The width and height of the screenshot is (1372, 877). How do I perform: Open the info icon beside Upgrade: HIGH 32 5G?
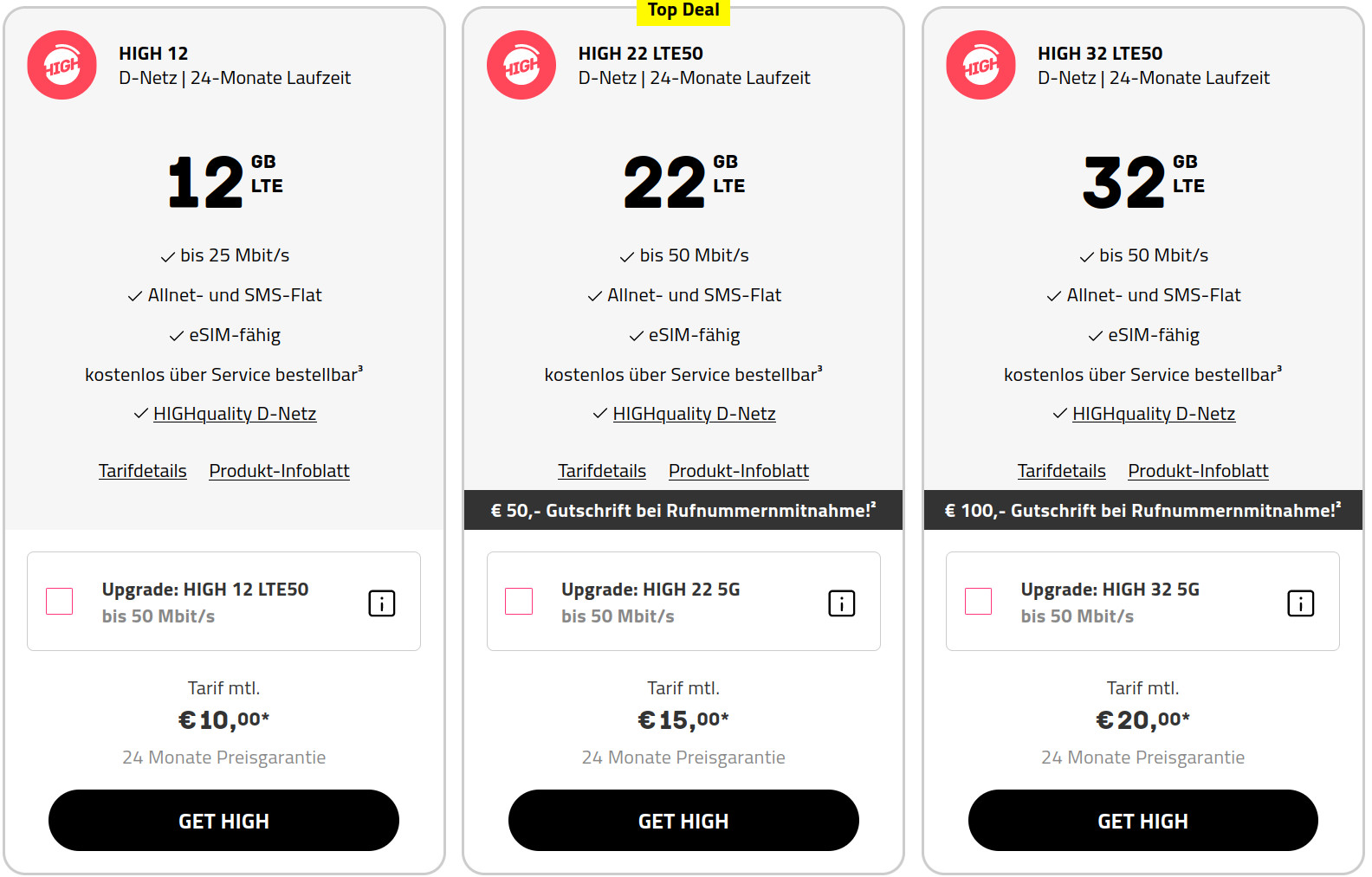pos(1300,603)
